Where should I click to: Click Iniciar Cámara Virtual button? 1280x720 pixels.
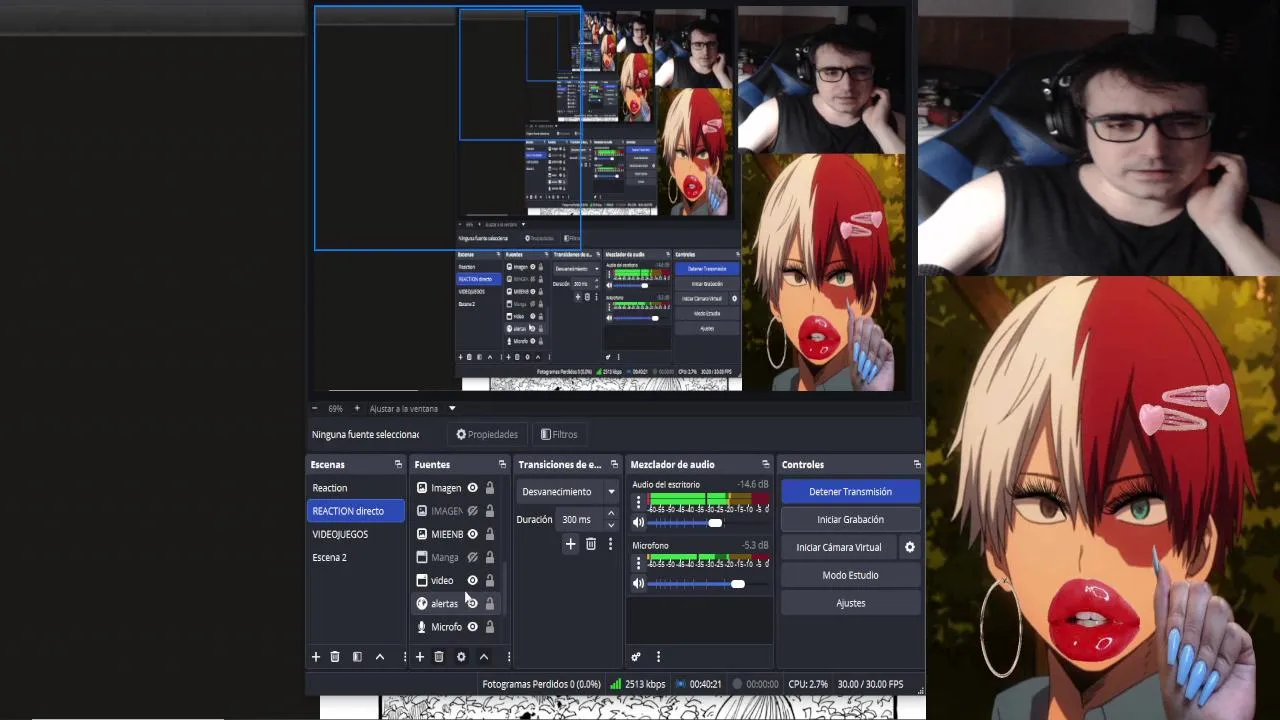pyautogui.click(x=838, y=547)
